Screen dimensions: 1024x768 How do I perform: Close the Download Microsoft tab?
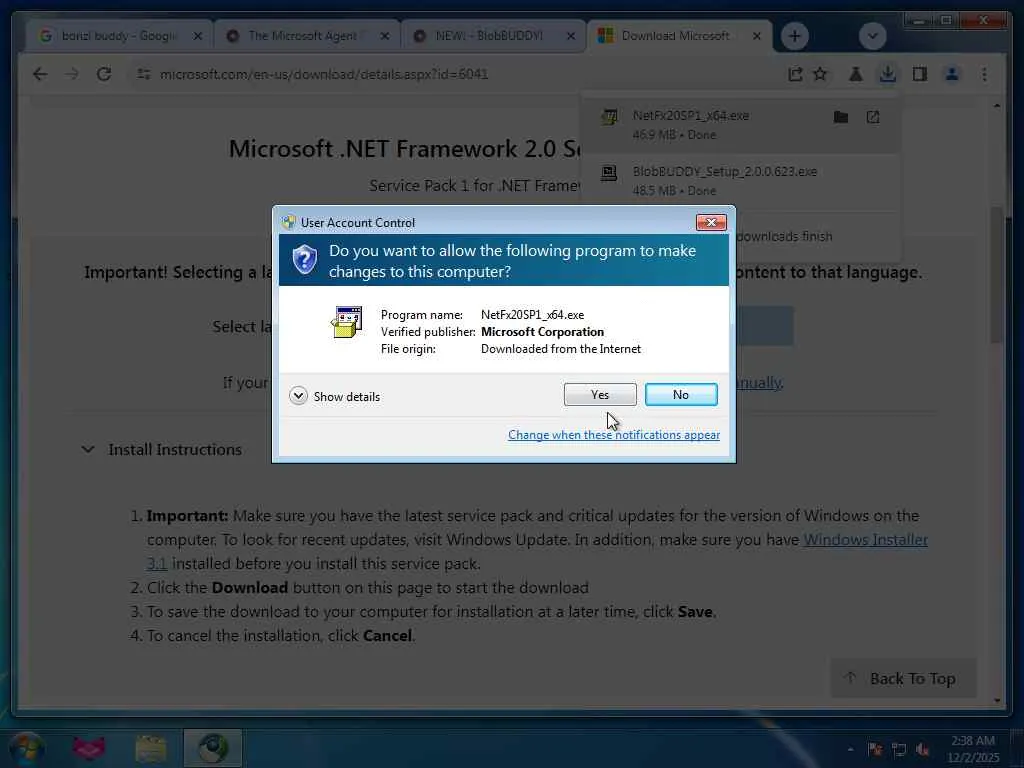tap(757, 36)
